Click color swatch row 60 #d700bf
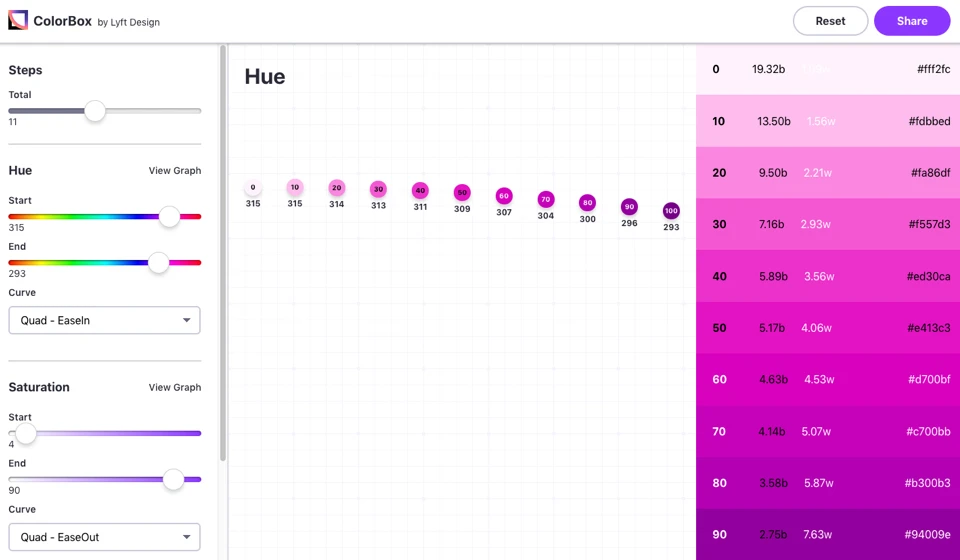960x560 pixels. [x=828, y=379]
